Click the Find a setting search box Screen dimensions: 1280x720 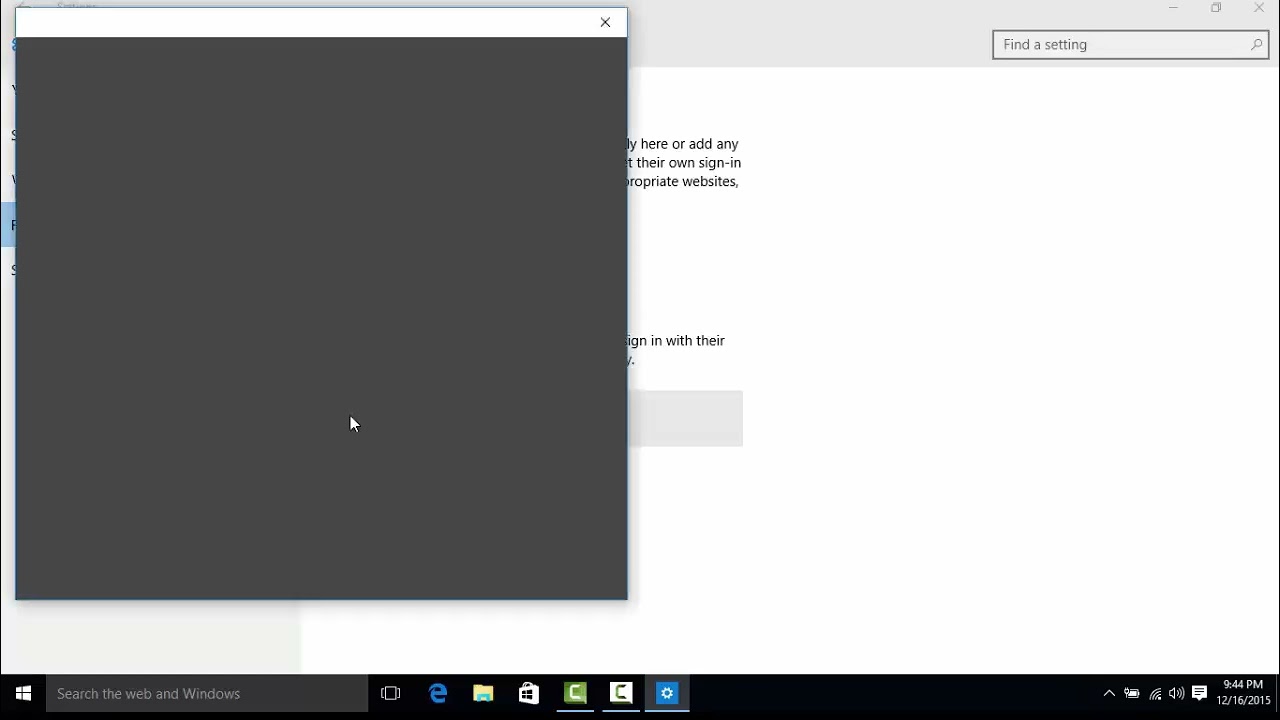point(1130,44)
